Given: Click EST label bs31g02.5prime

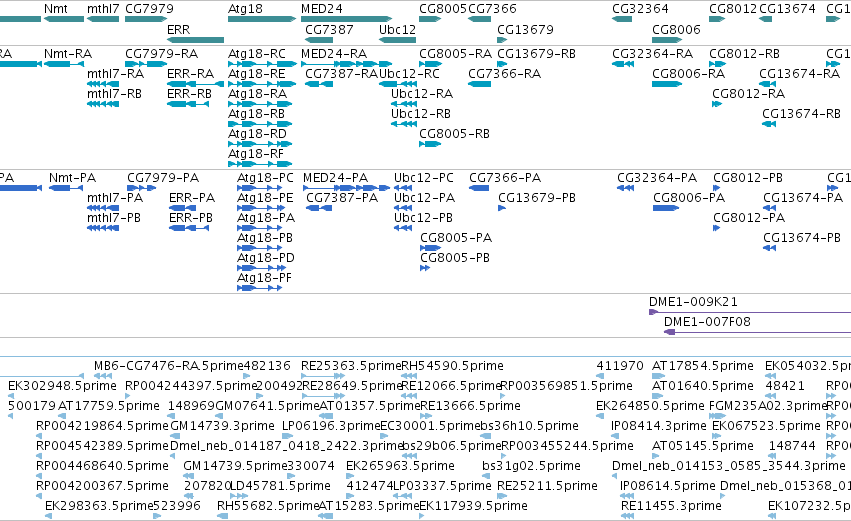Looking at the screenshot, I should 531,466.
